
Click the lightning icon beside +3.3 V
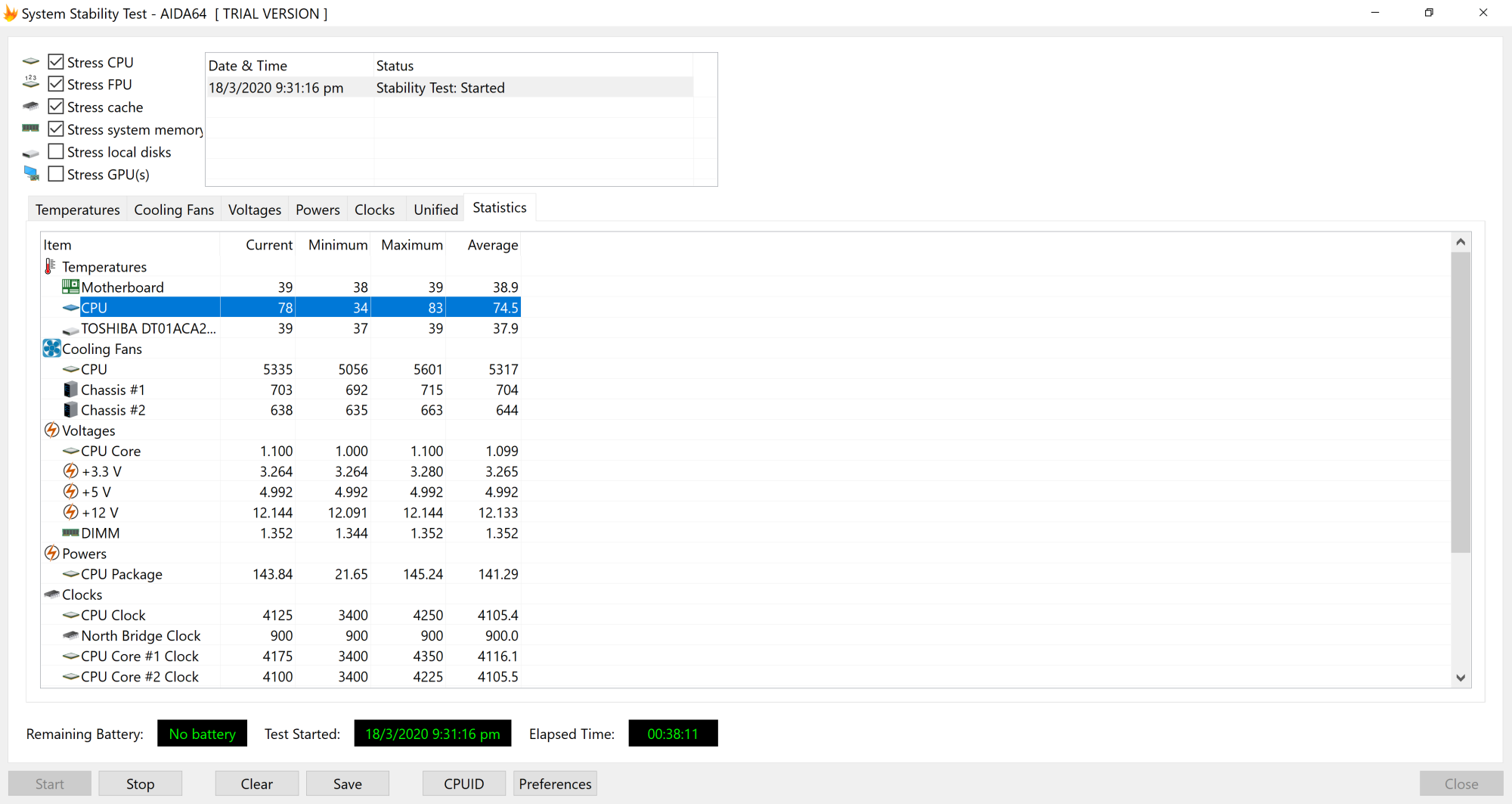point(70,471)
